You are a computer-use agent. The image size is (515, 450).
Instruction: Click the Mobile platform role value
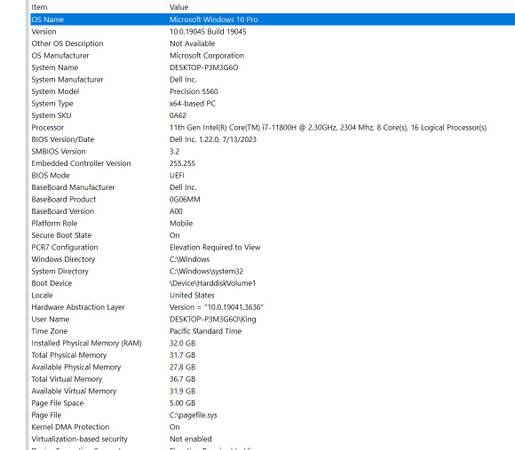point(181,224)
